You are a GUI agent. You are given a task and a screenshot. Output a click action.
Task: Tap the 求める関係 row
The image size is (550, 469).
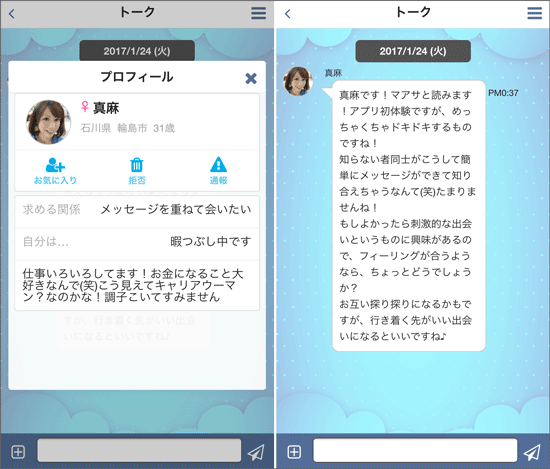pyautogui.click(x=137, y=212)
